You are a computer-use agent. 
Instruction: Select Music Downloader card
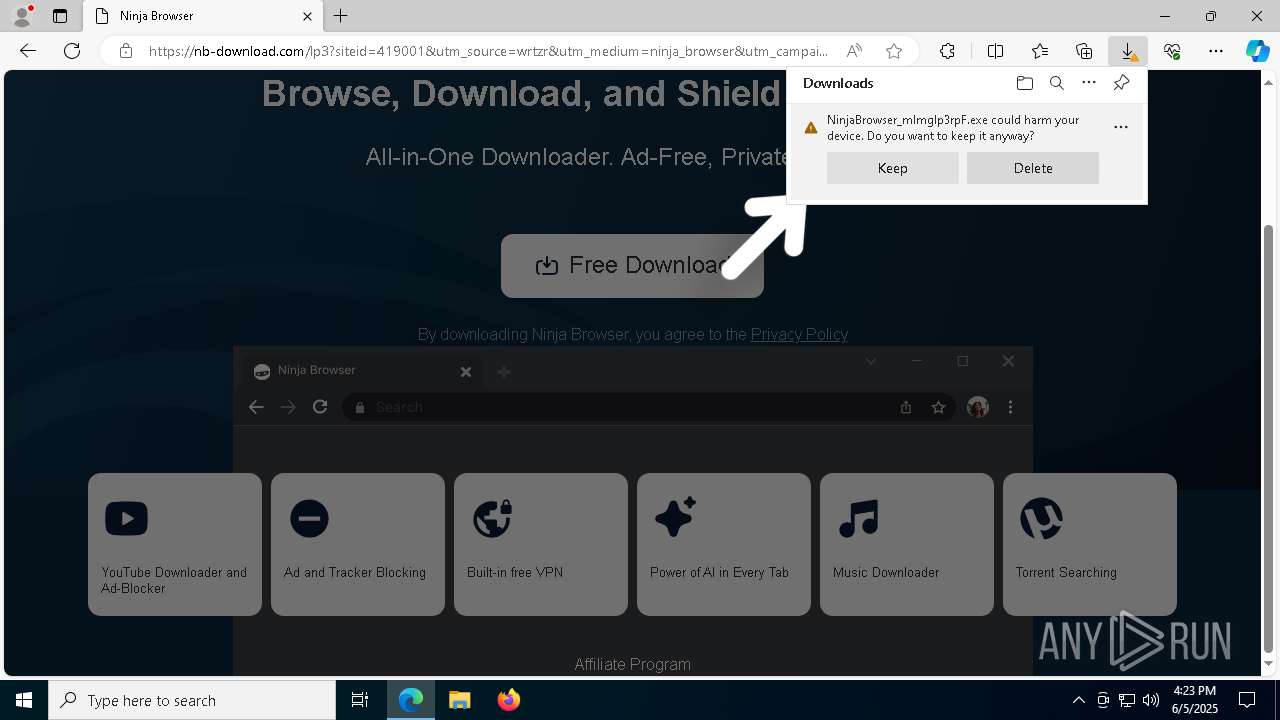pos(907,544)
